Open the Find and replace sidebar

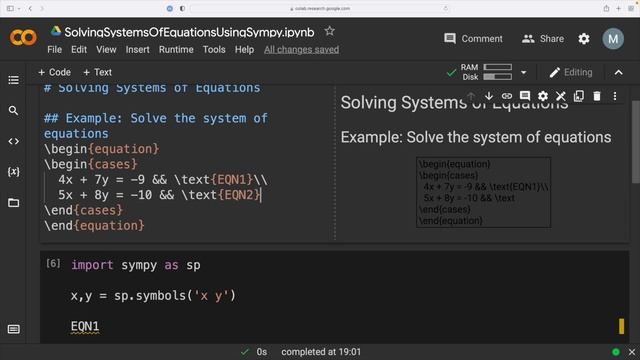13,110
